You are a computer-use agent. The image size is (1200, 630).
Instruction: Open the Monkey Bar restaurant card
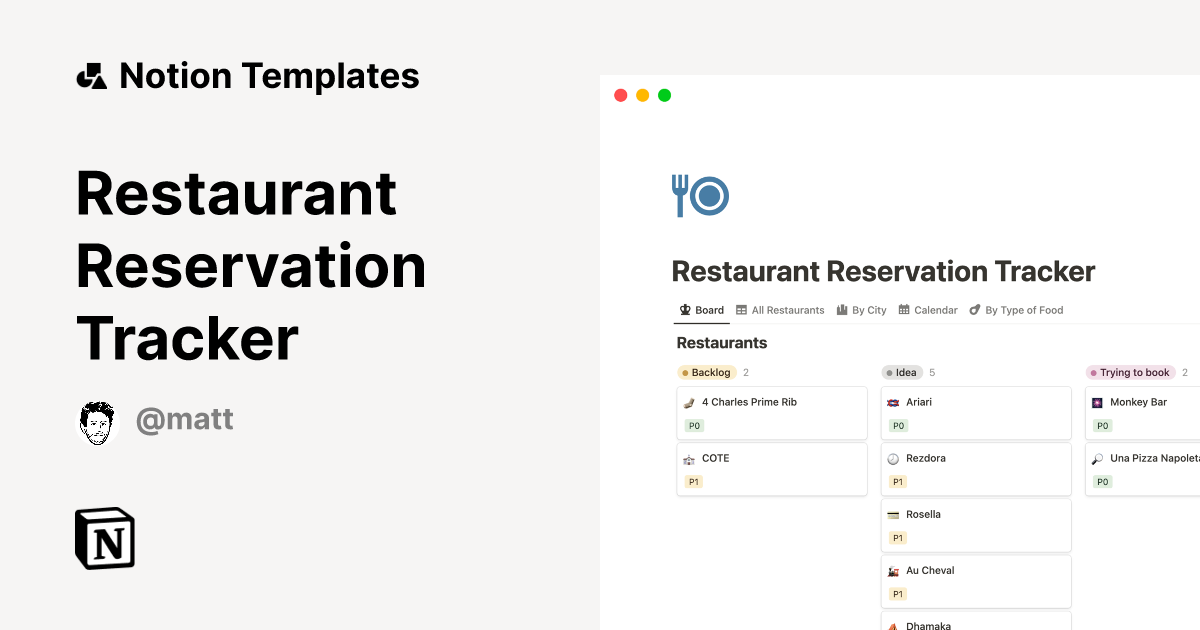tap(1140, 401)
